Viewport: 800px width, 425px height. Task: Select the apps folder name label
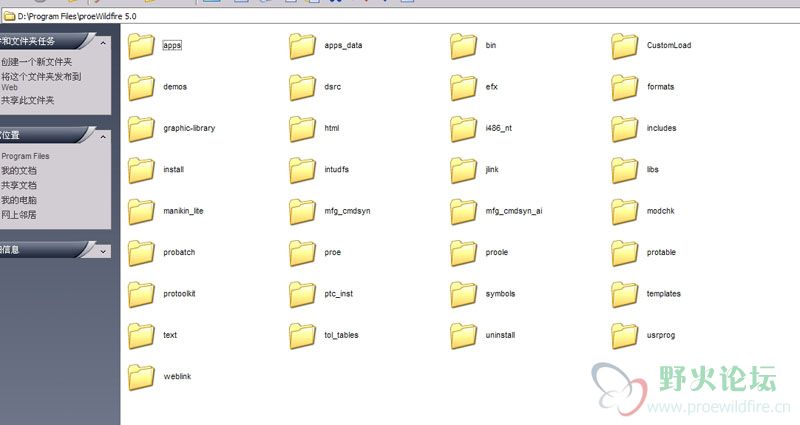172,45
